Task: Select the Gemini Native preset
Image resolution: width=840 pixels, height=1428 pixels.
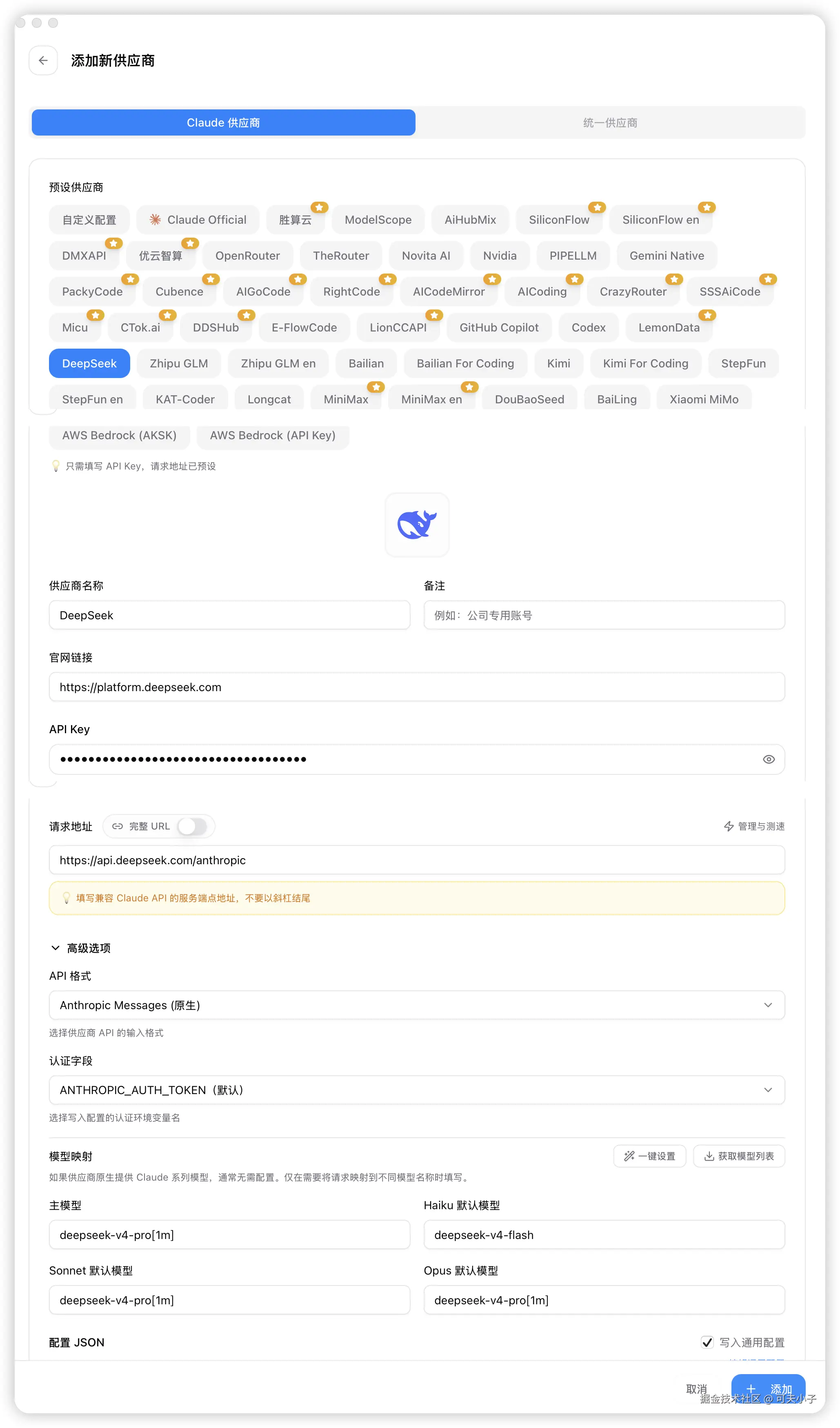Action: tap(667, 256)
